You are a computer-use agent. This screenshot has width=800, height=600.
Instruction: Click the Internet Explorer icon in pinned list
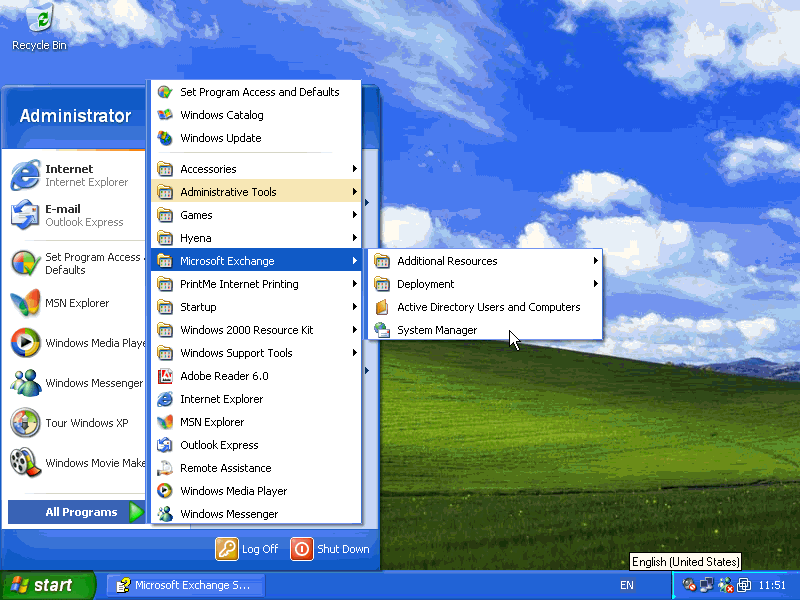24,175
